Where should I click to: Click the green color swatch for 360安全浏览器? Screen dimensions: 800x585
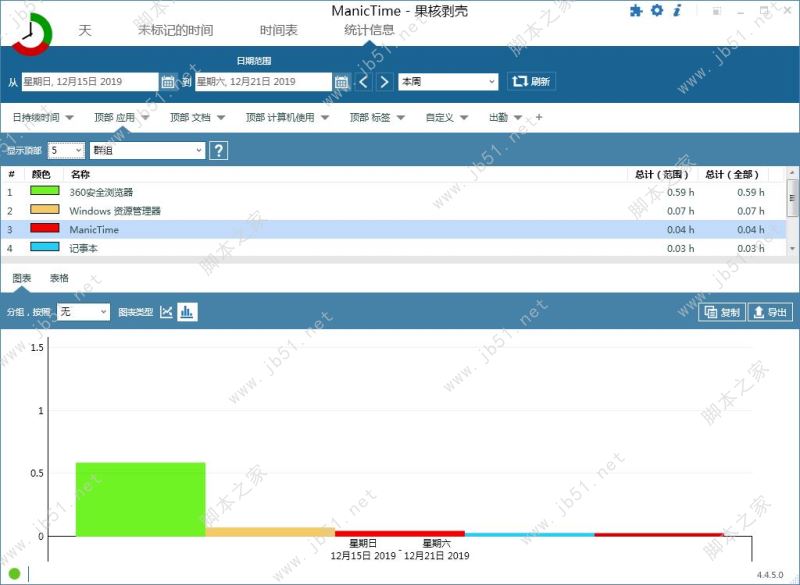45,191
